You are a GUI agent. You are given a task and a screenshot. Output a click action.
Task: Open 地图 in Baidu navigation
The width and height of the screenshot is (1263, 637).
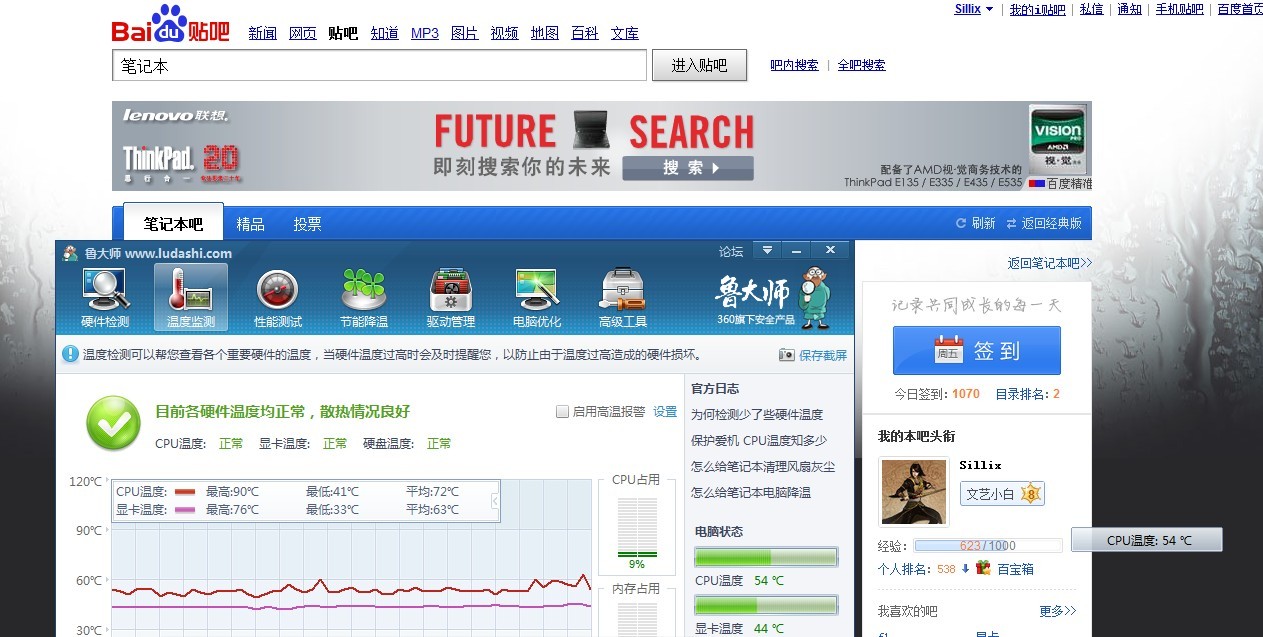tap(545, 33)
